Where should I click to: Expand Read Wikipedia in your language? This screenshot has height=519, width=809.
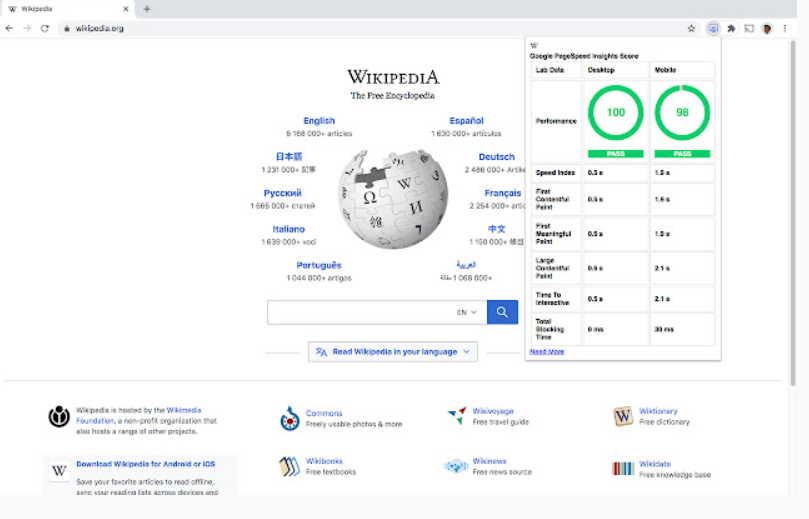coord(393,352)
